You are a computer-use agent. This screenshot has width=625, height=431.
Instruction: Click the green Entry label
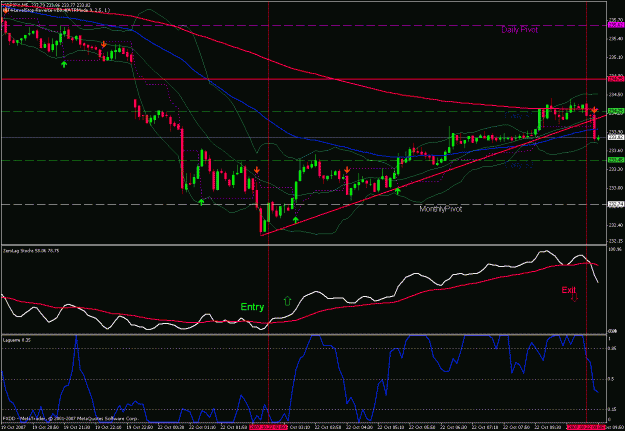[x=252, y=307]
